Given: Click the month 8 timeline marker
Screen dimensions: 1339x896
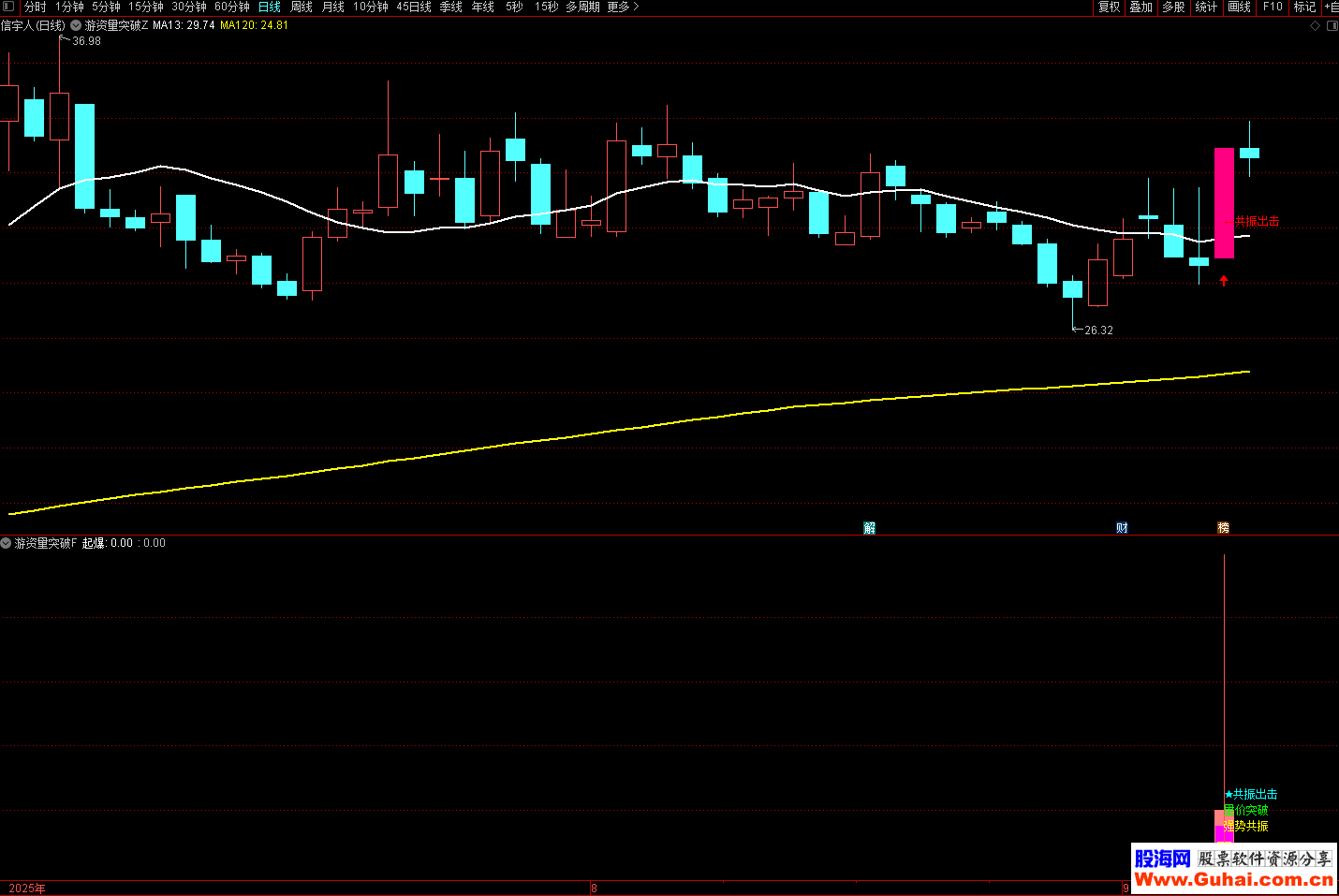Looking at the screenshot, I should (x=594, y=889).
